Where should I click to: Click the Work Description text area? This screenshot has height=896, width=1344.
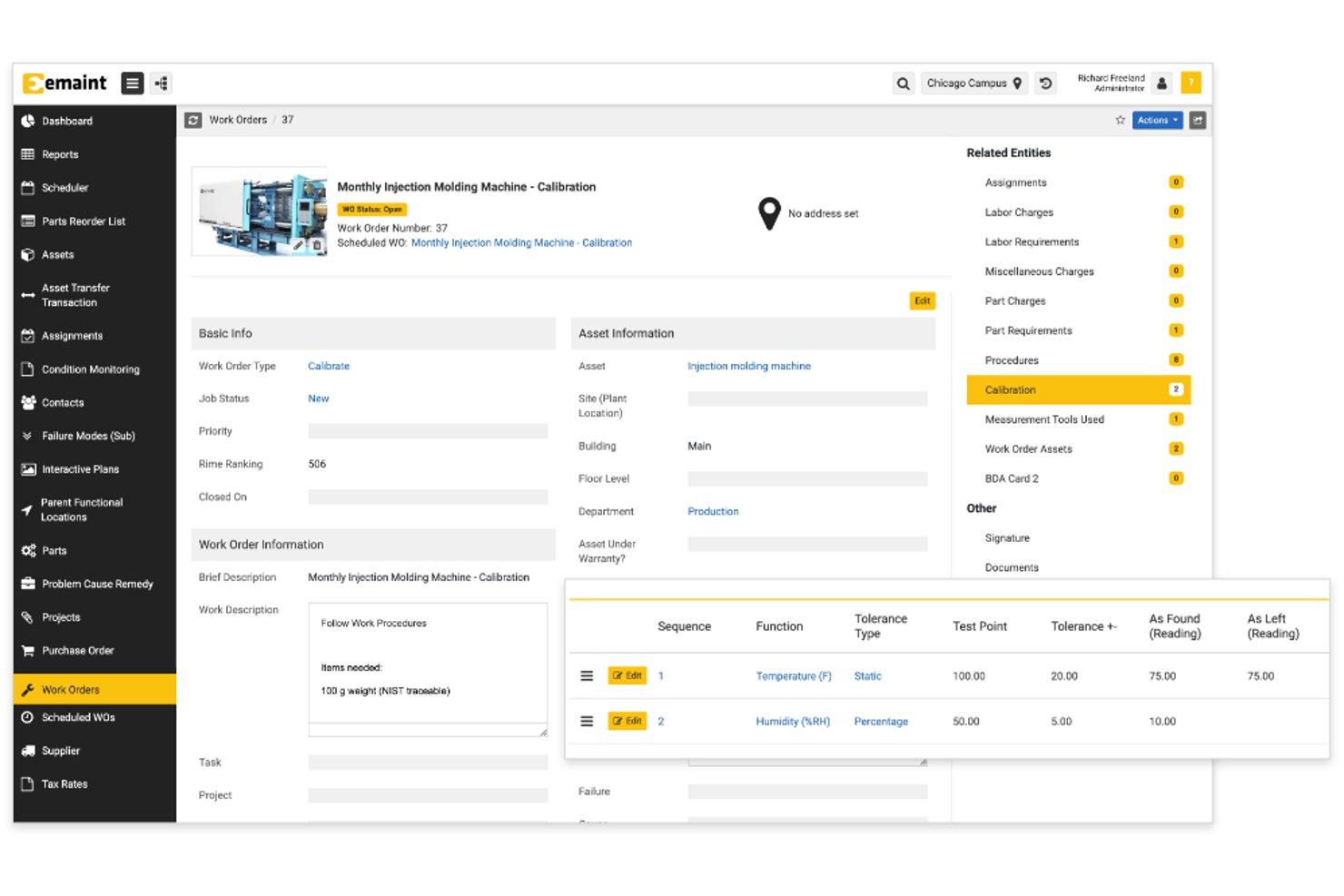coord(428,670)
